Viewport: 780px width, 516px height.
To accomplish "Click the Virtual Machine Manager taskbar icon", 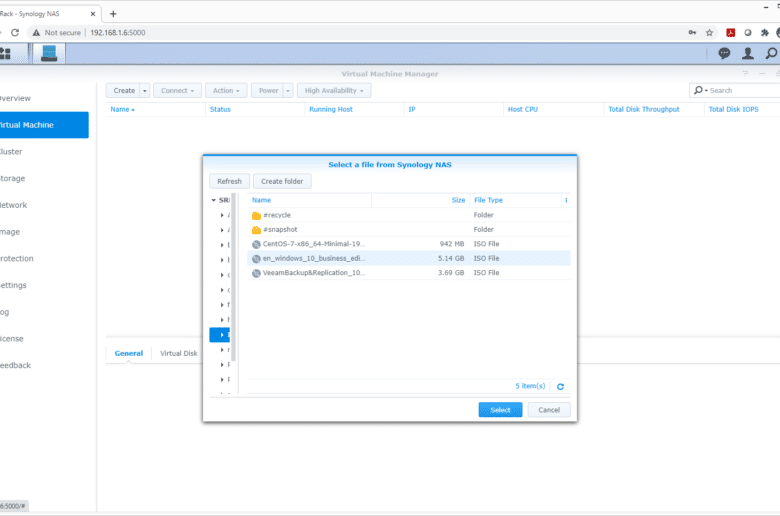I will 49,53.
